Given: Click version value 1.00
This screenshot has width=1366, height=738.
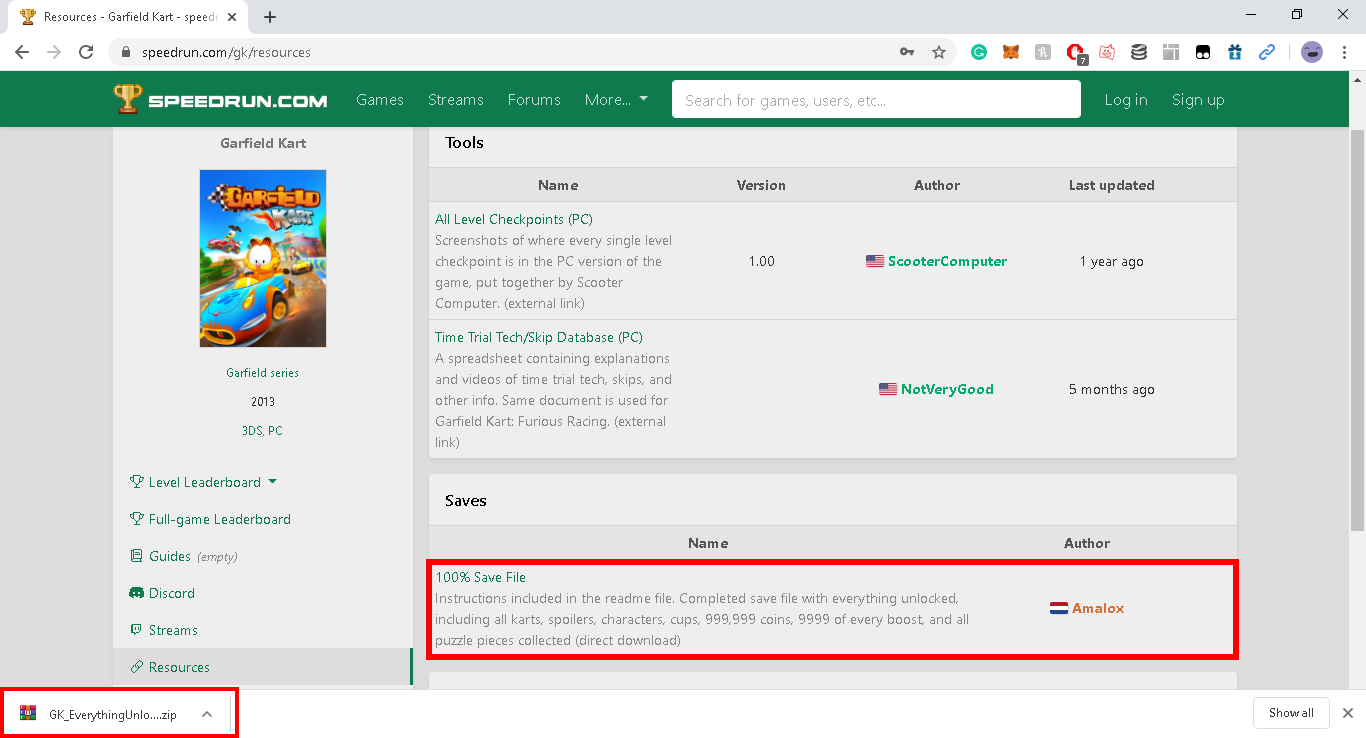Looking at the screenshot, I should coord(761,261).
